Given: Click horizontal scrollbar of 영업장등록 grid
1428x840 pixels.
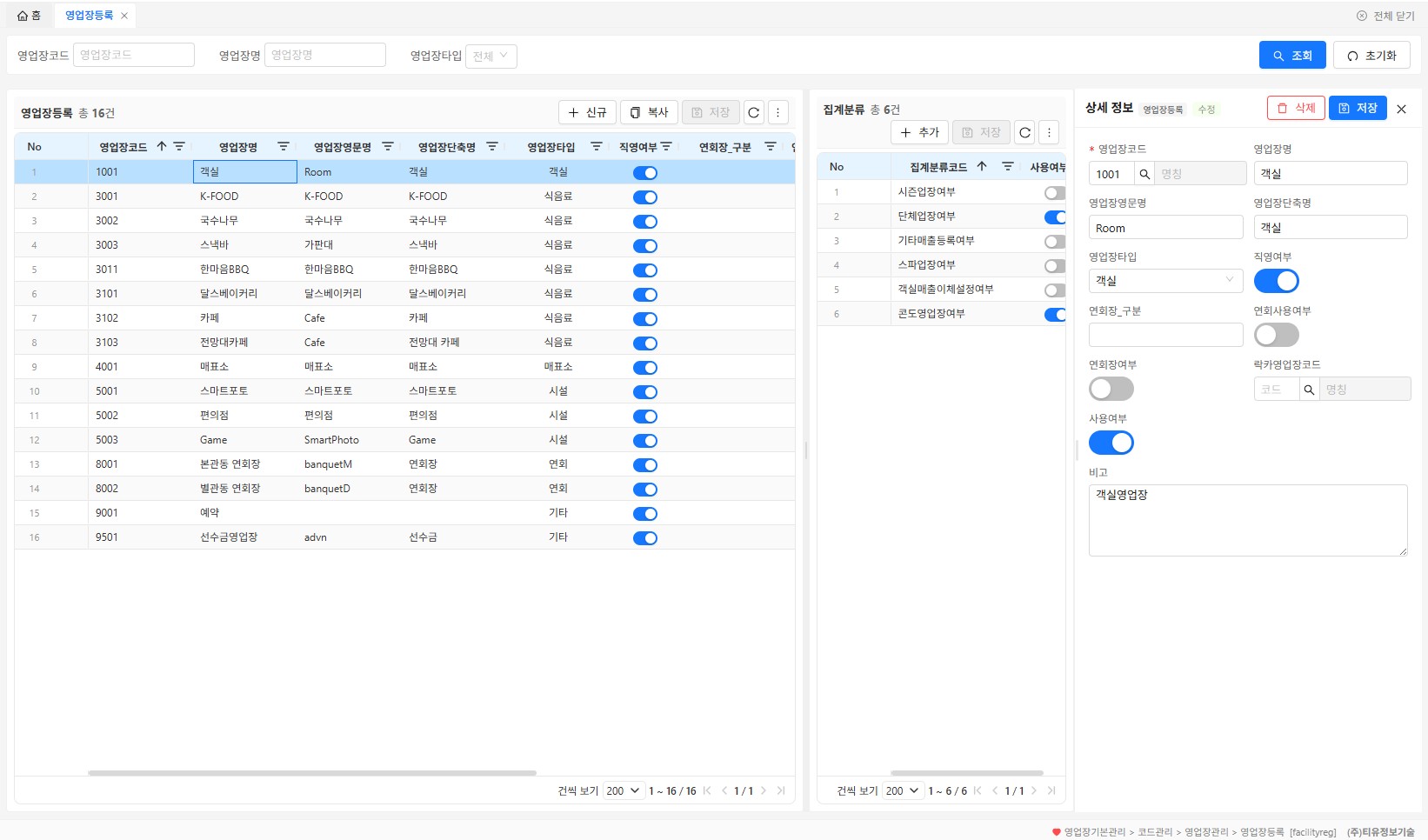Looking at the screenshot, I should tap(312, 772).
